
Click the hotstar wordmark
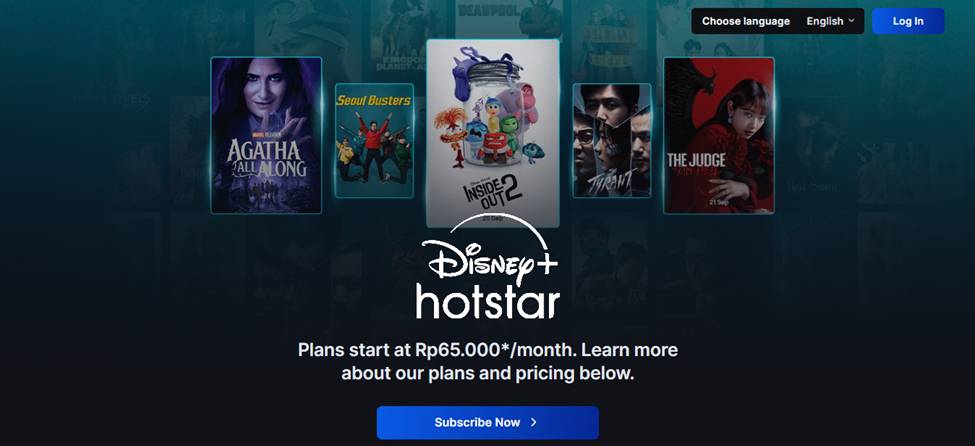pos(488,301)
